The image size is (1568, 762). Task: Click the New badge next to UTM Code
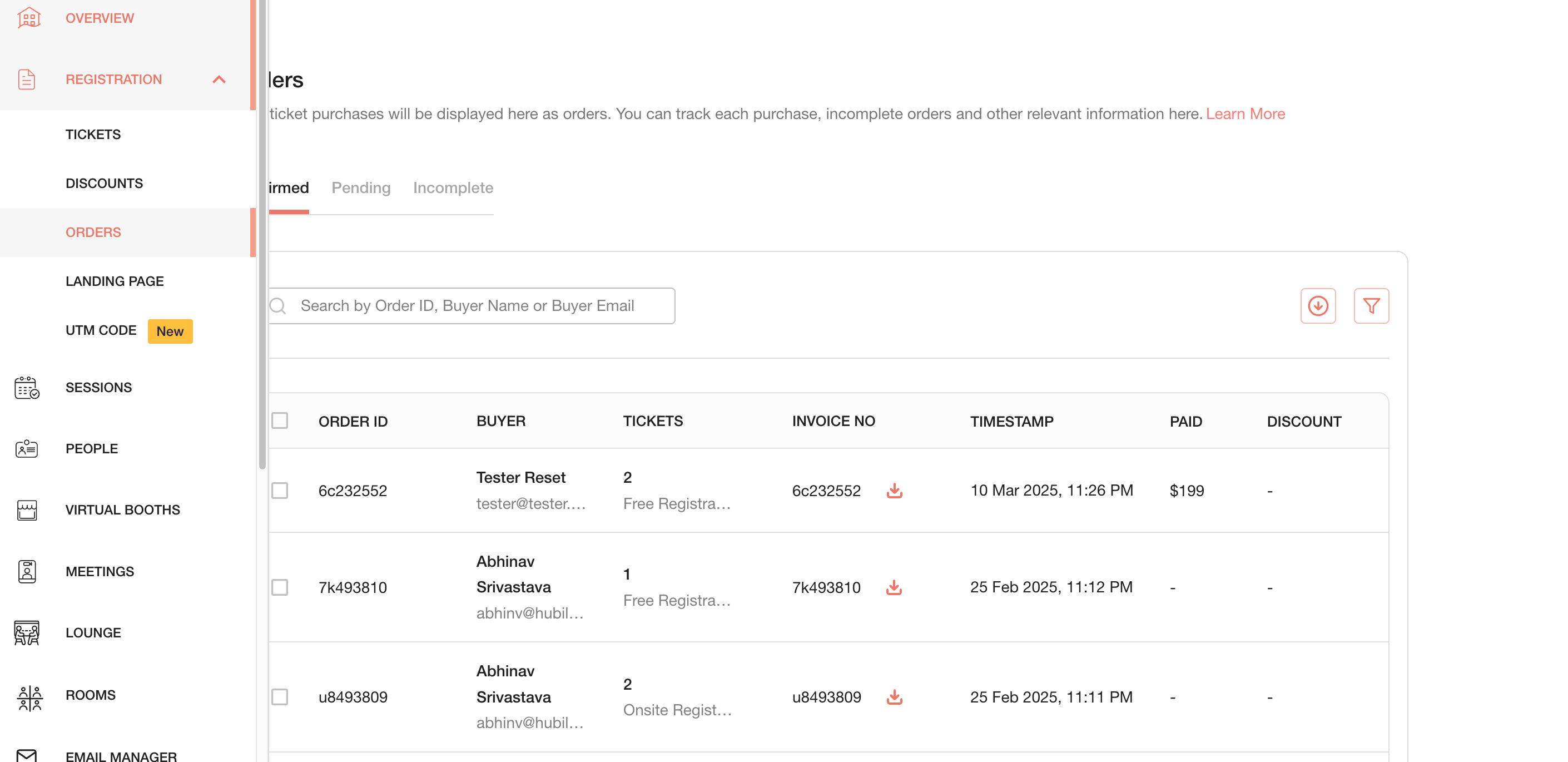[x=170, y=331]
